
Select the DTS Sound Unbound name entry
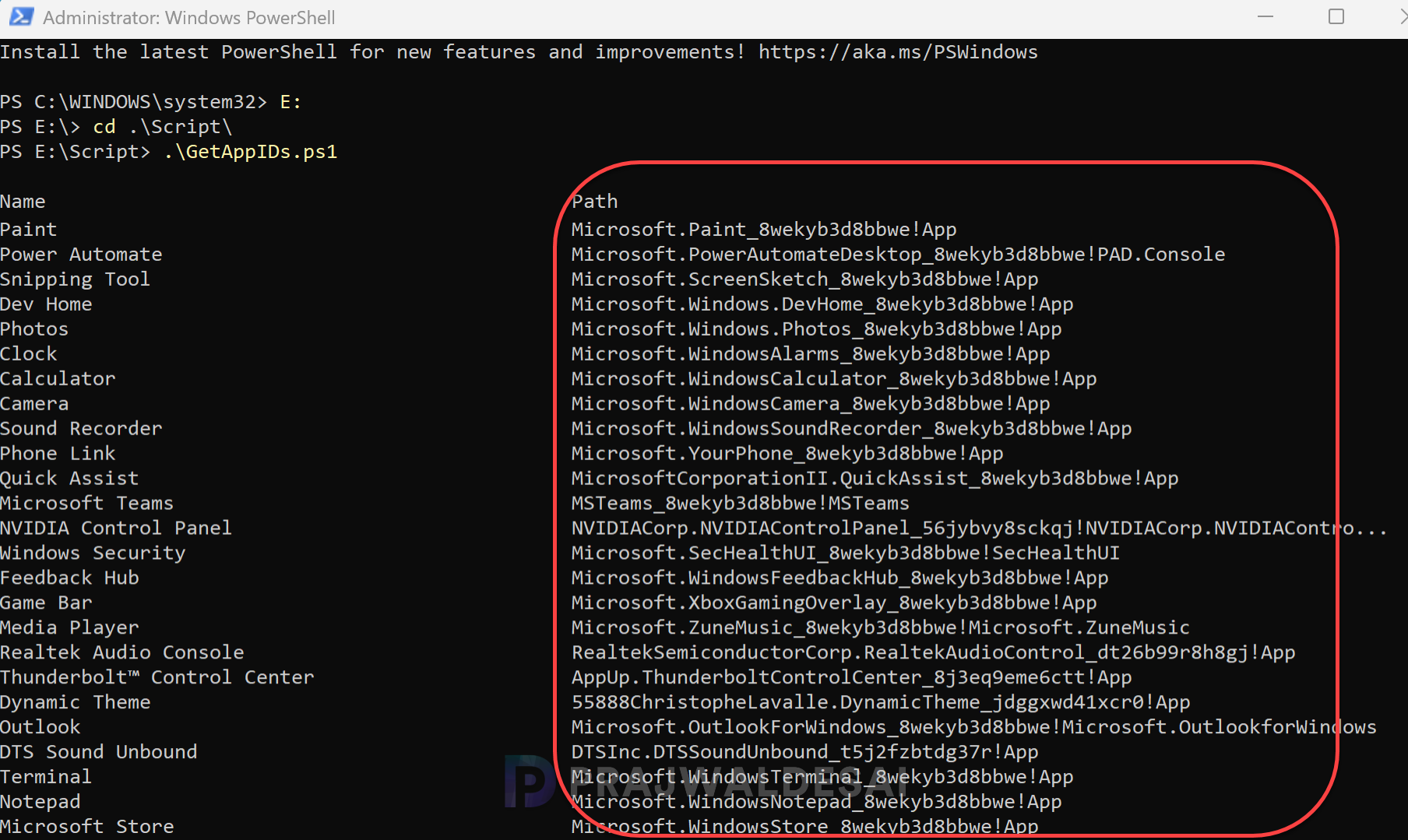pyautogui.click(x=98, y=753)
